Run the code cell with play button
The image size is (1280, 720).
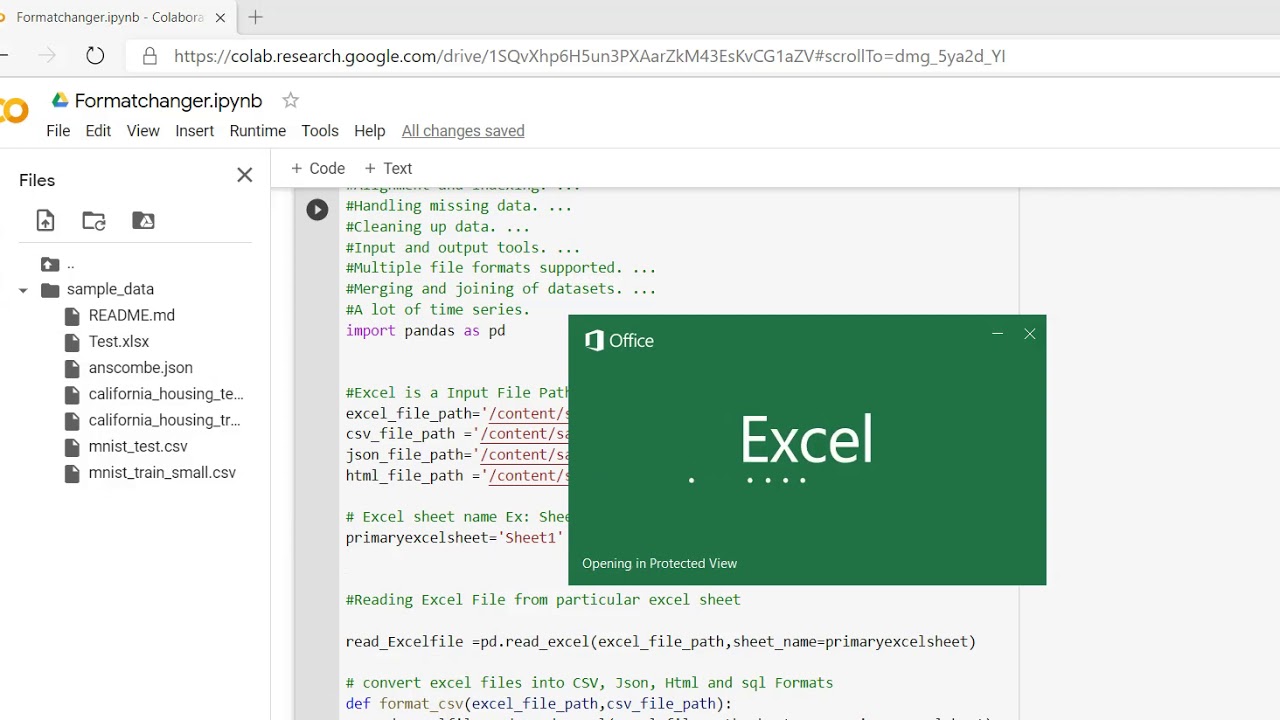tap(317, 209)
